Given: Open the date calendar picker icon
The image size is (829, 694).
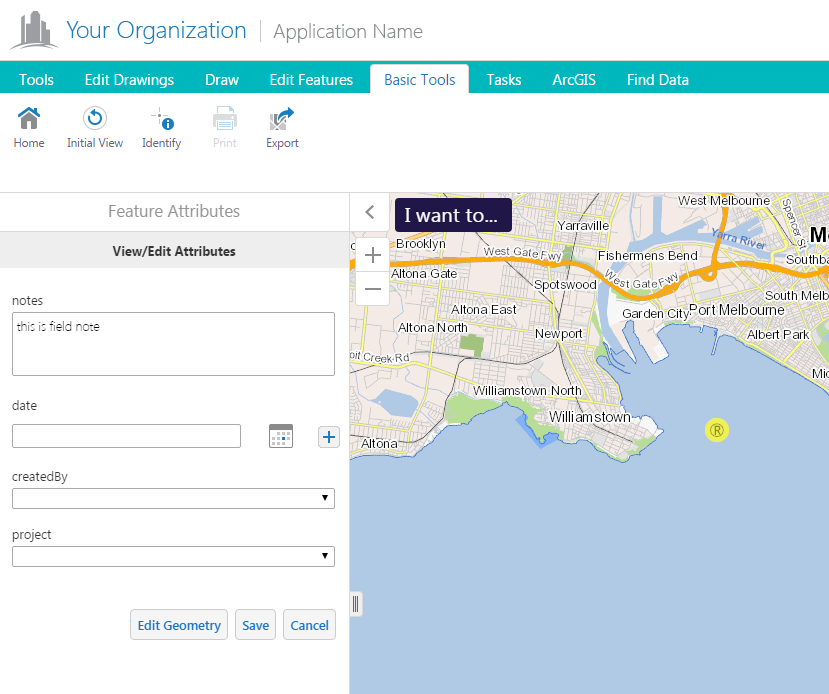Looking at the screenshot, I should coord(281,436).
